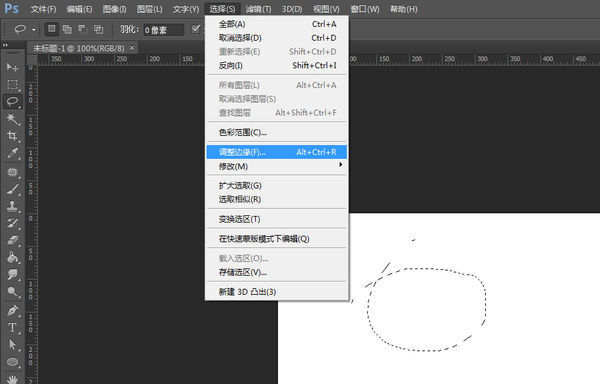Close the 选择(S) menu
Image resolution: width=600 pixels, height=384 pixels.
click(x=222, y=9)
